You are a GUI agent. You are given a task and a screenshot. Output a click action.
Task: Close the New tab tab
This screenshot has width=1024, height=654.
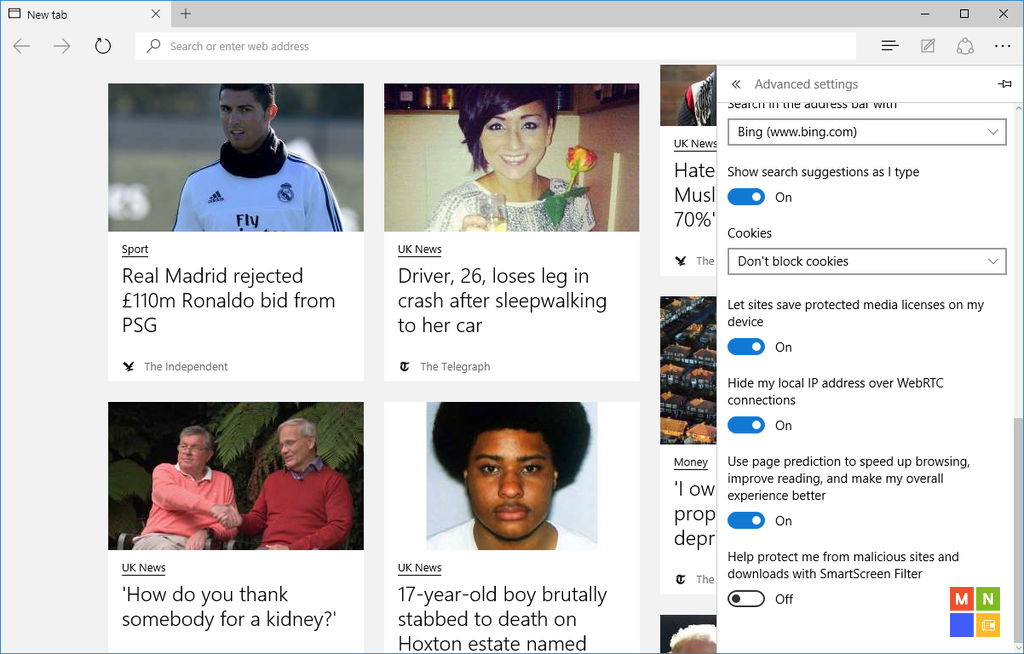155,14
